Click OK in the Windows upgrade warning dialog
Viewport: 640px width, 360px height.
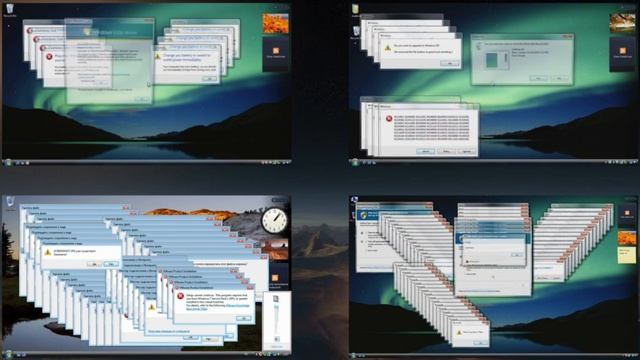[450, 63]
